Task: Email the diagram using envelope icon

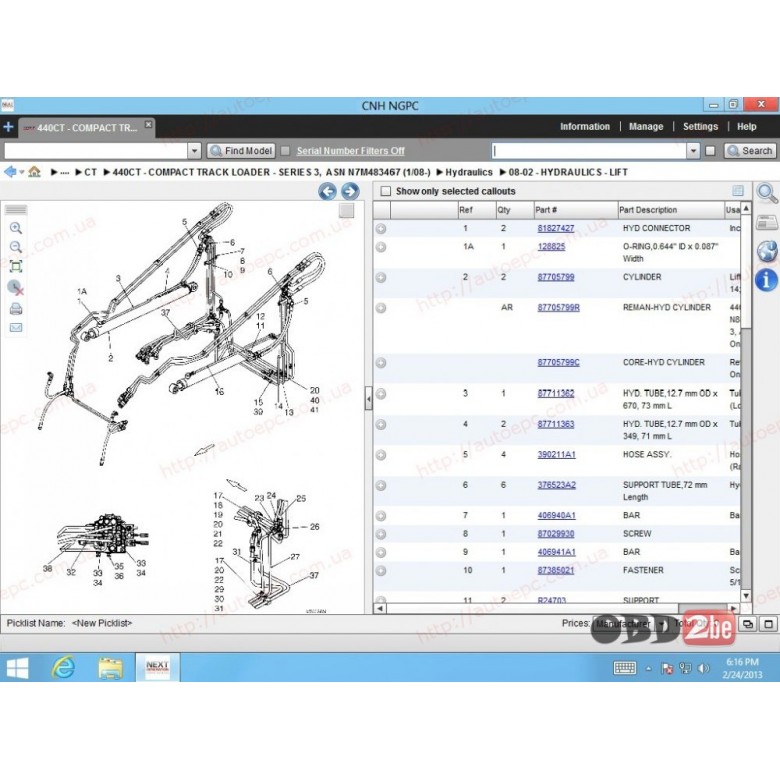Action: pyautogui.click(x=16, y=327)
